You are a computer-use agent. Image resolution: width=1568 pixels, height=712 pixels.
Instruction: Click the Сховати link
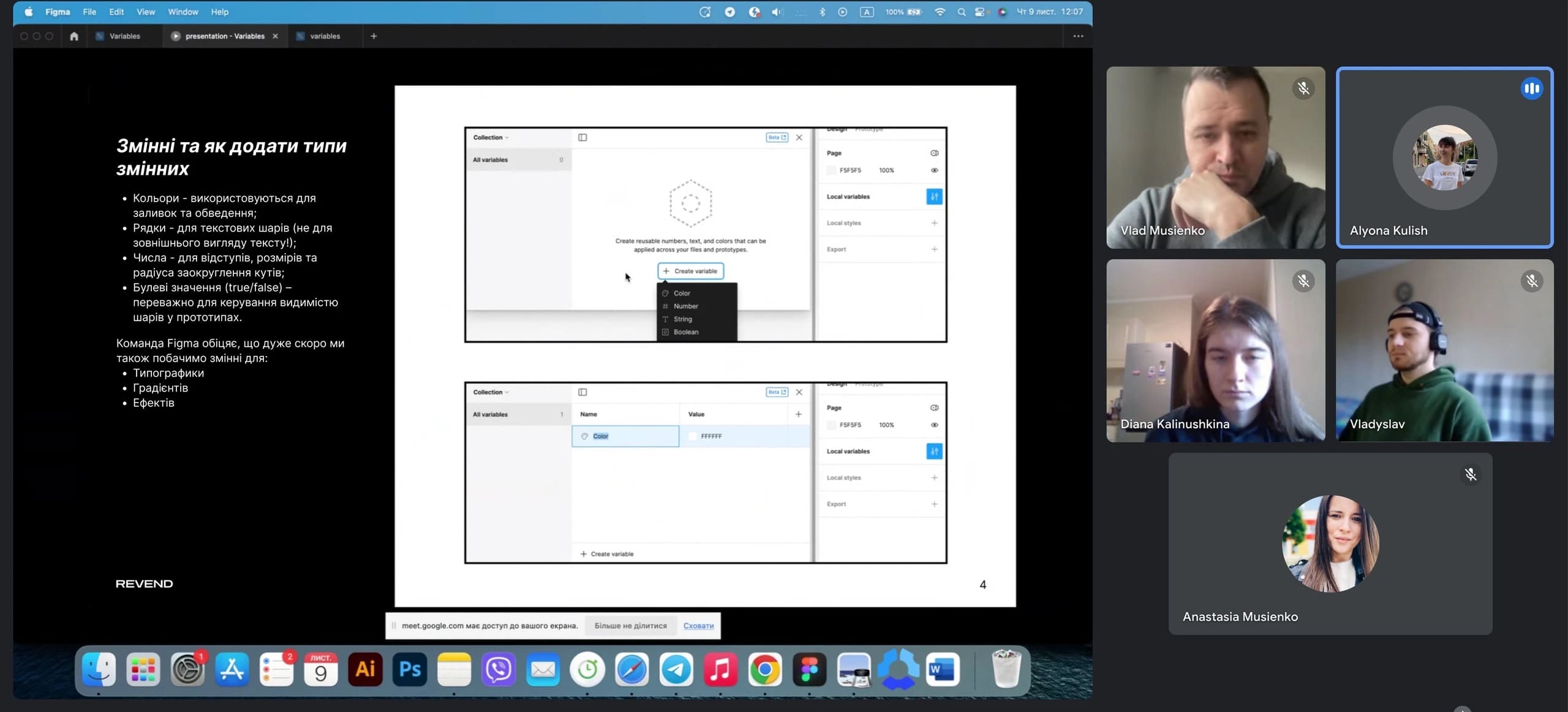(698, 626)
